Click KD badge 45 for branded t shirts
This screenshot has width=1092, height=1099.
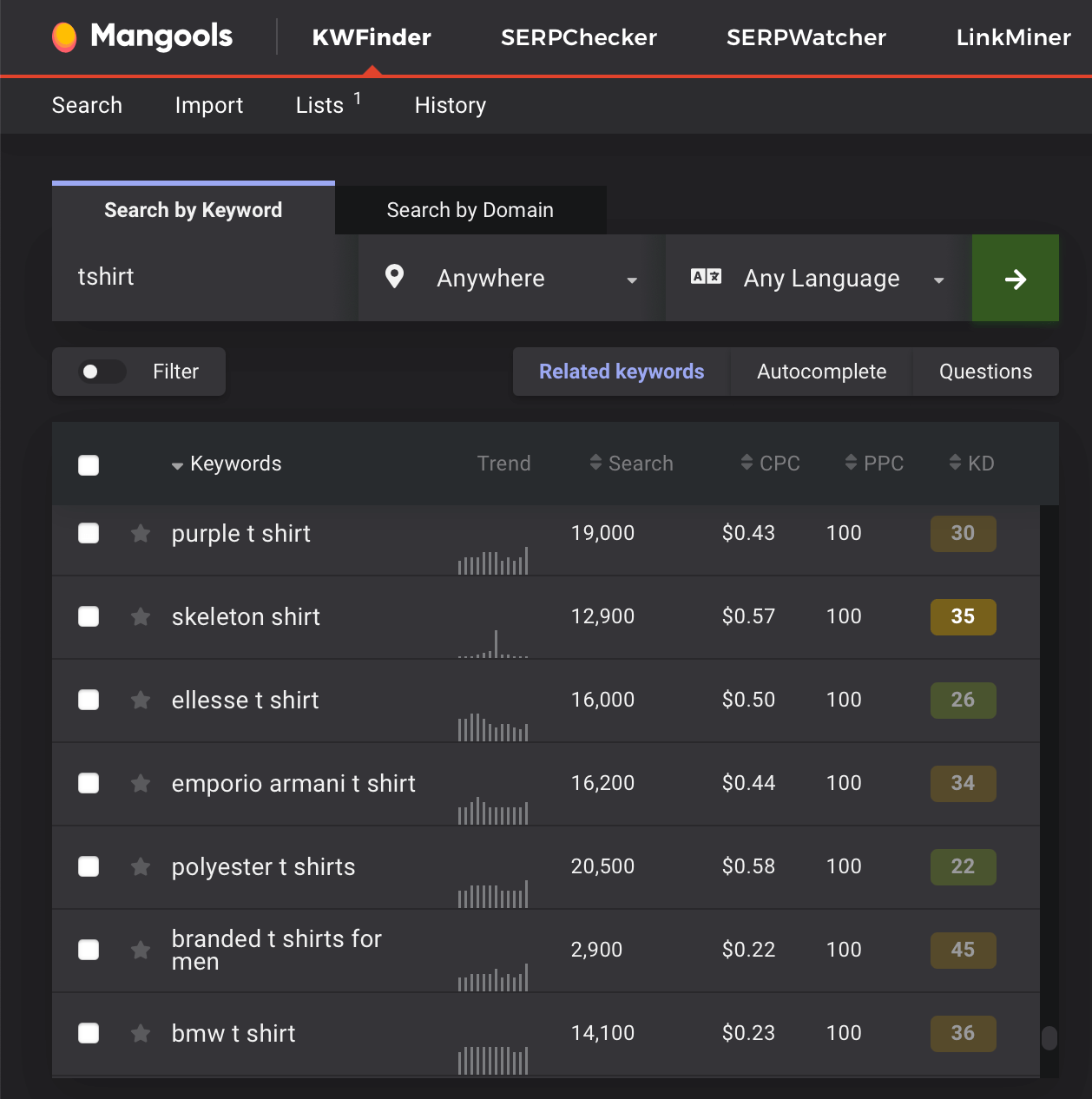click(963, 950)
